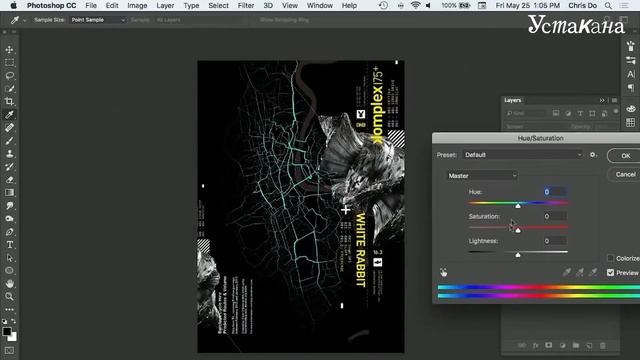Image resolution: width=640 pixels, height=360 pixels.
Task: Open the Select menu
Action: click(218, 5)
